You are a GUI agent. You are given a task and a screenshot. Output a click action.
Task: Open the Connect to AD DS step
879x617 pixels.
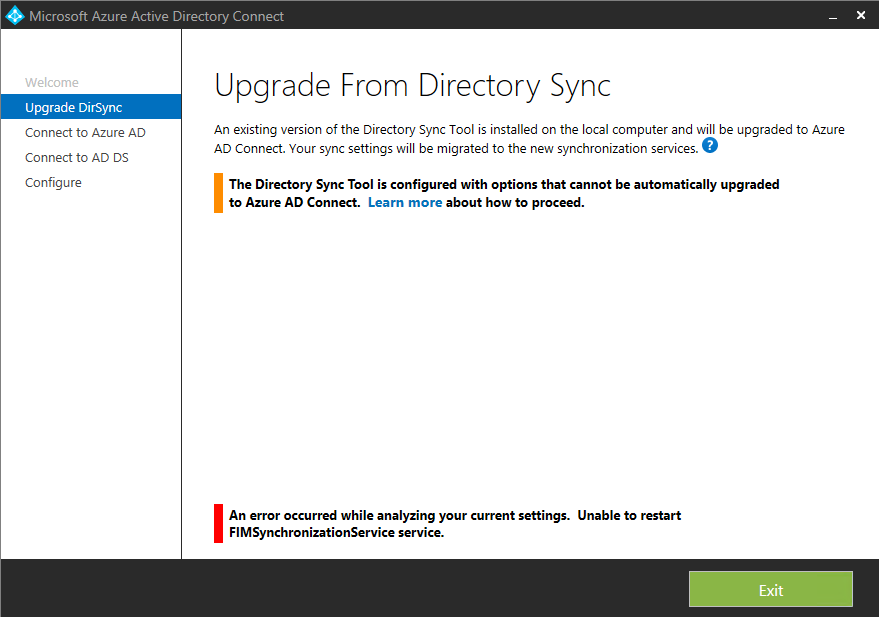(x=77, y=157)
